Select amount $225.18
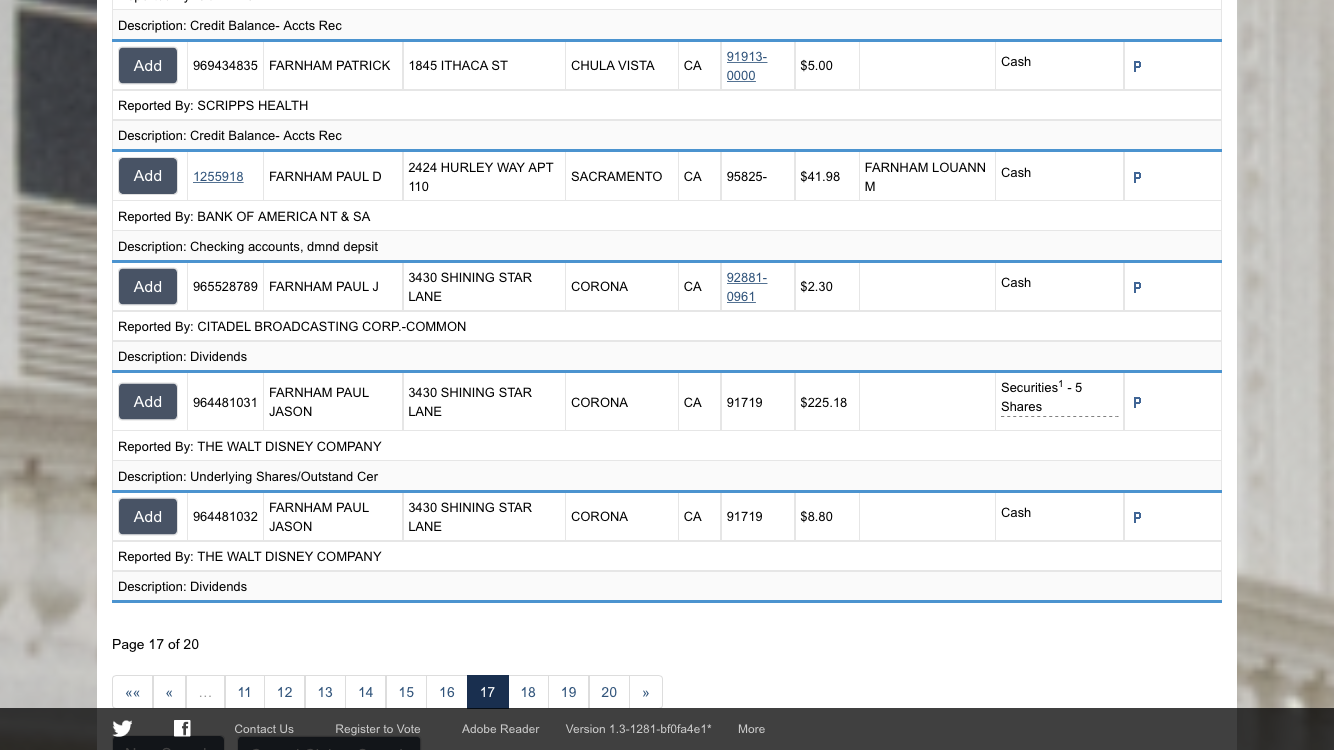1334x750 pixels. coord(823,403)
